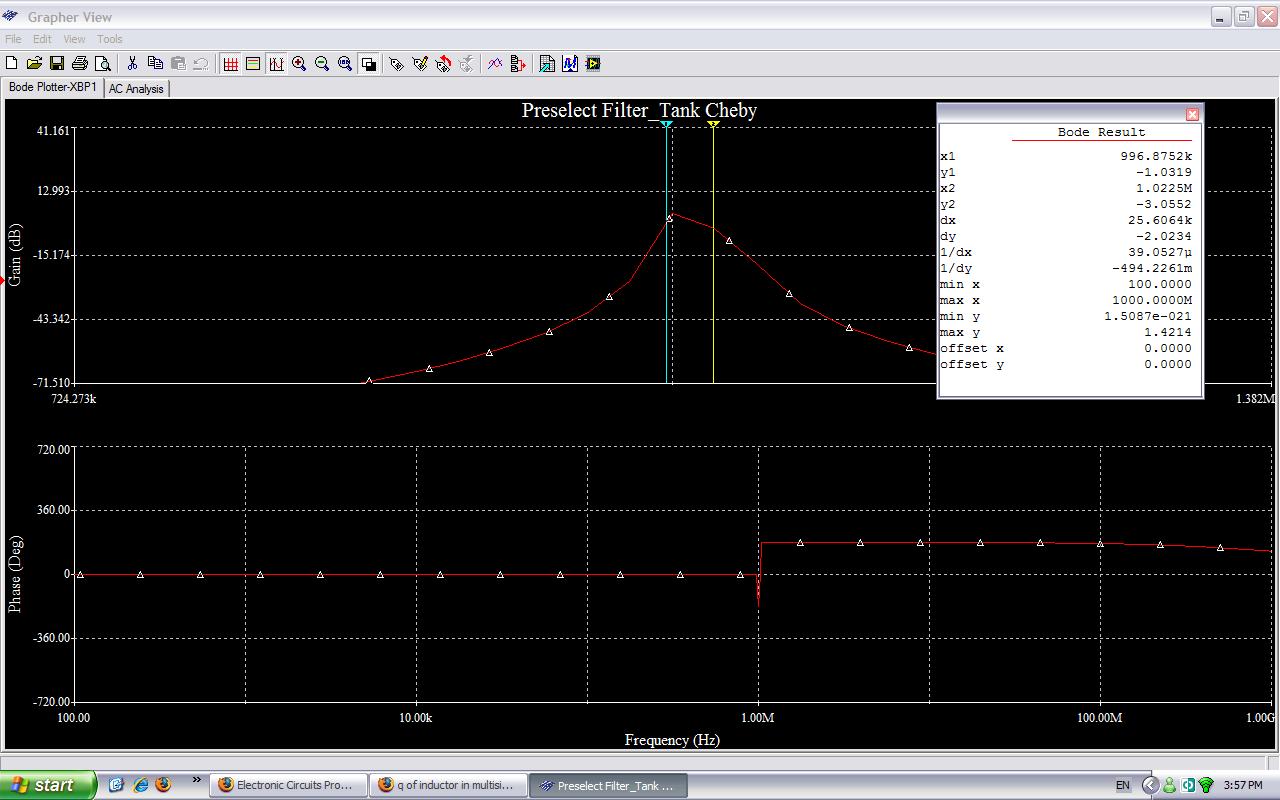Zoom out of the graph
The height and width of the screenshot is (800, 1280).
pyautogui.click(x=322, y=64)
